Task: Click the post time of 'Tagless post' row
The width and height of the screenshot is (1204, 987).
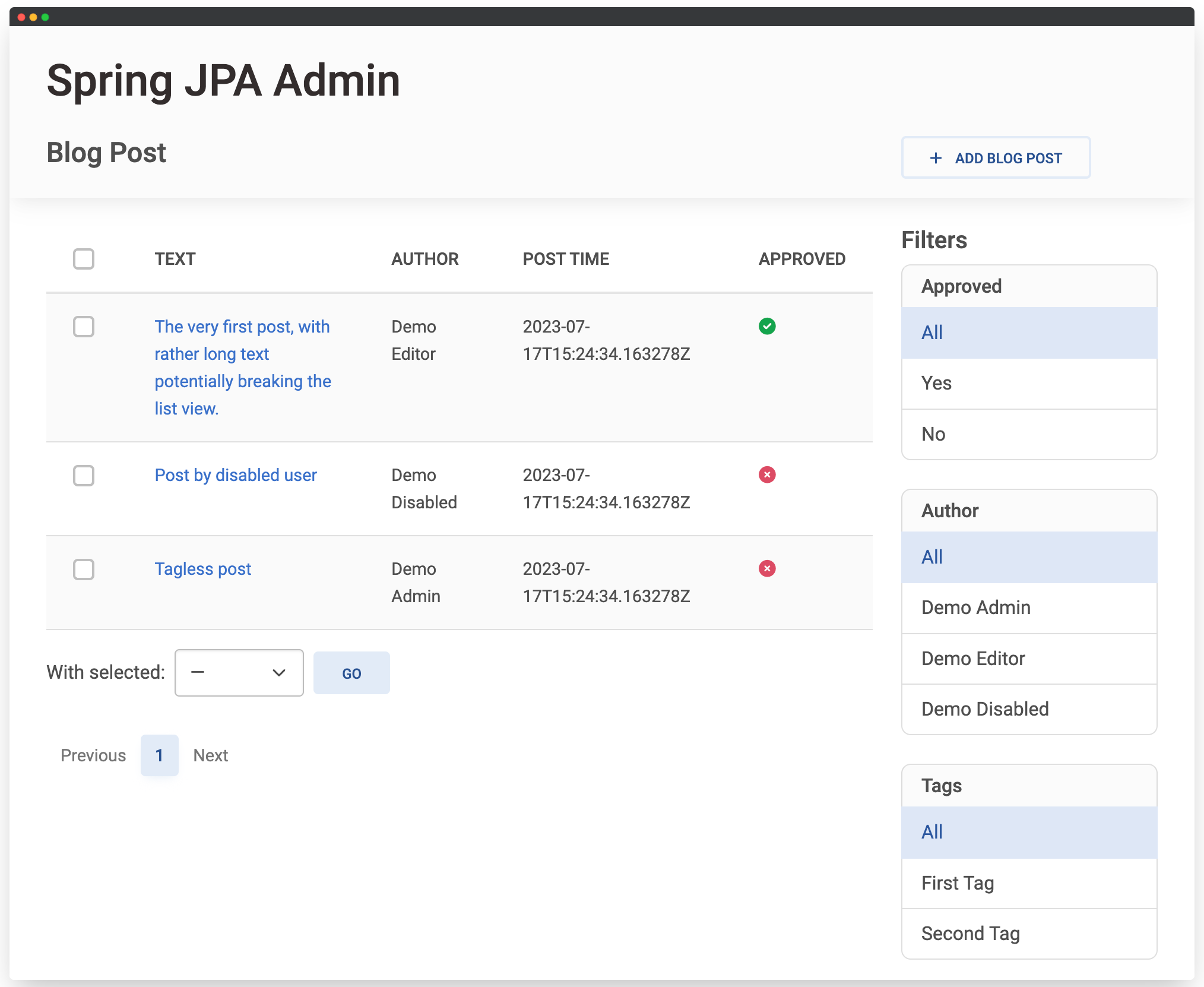Action: 606,583
